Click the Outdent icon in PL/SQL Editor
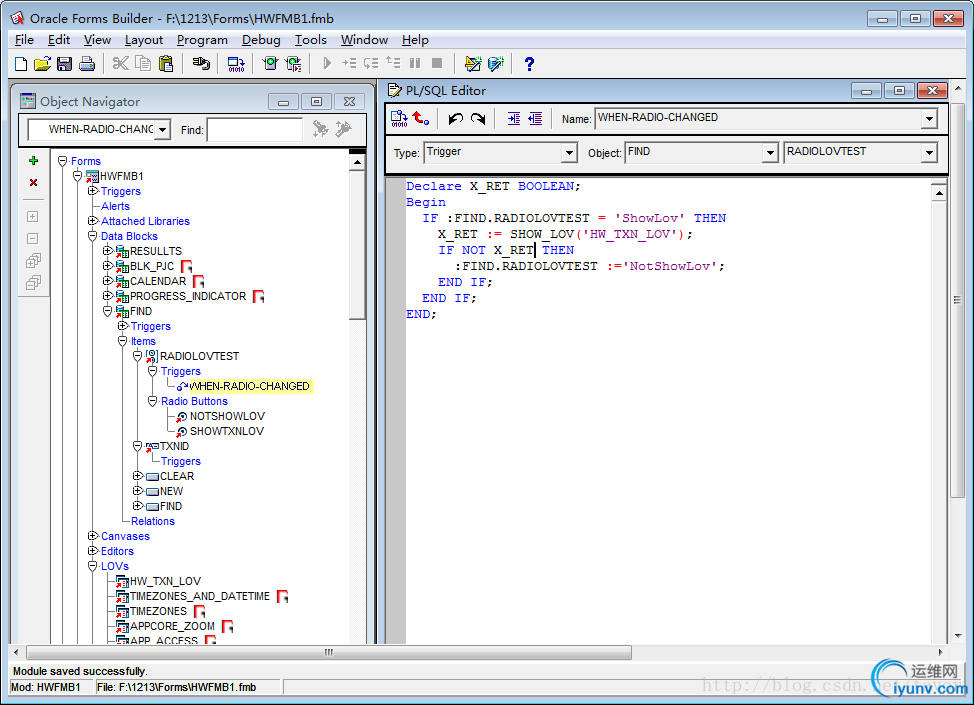Image resolution: width=974 pixels, height=705 pixels. pyautogui.click(x=535, y=118)
